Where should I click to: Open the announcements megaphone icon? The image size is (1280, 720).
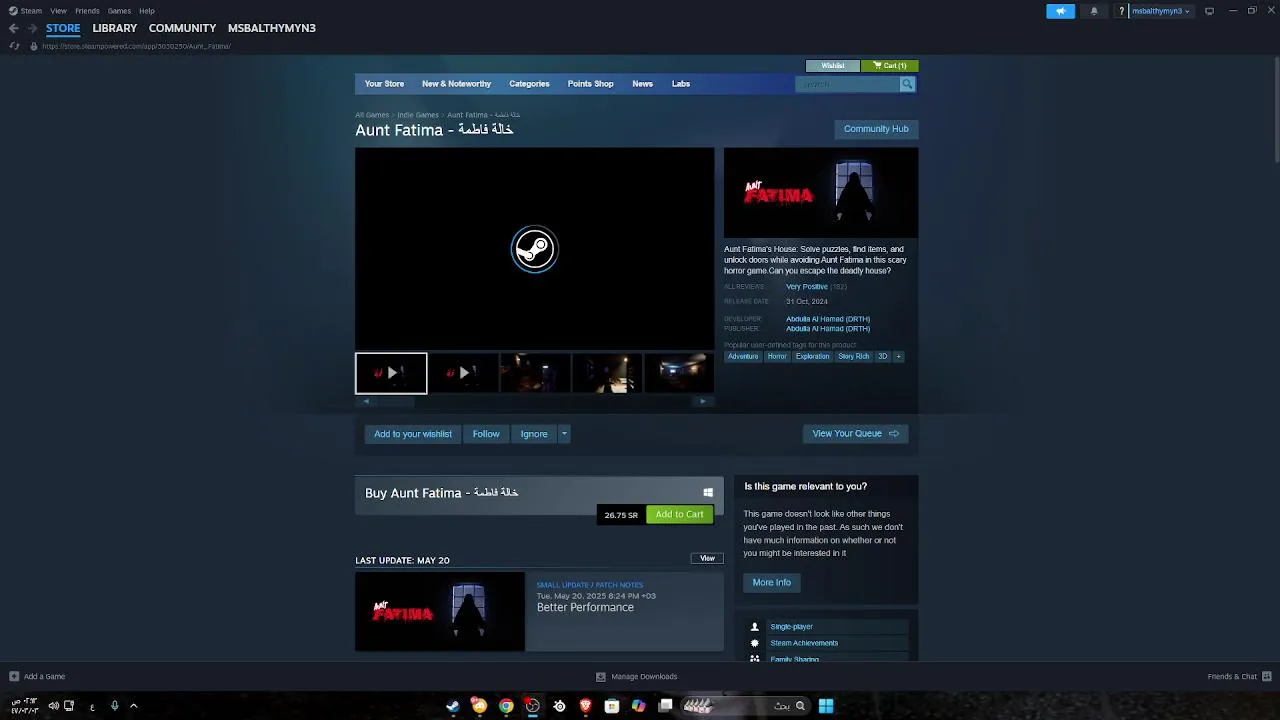click(1060, 11)
